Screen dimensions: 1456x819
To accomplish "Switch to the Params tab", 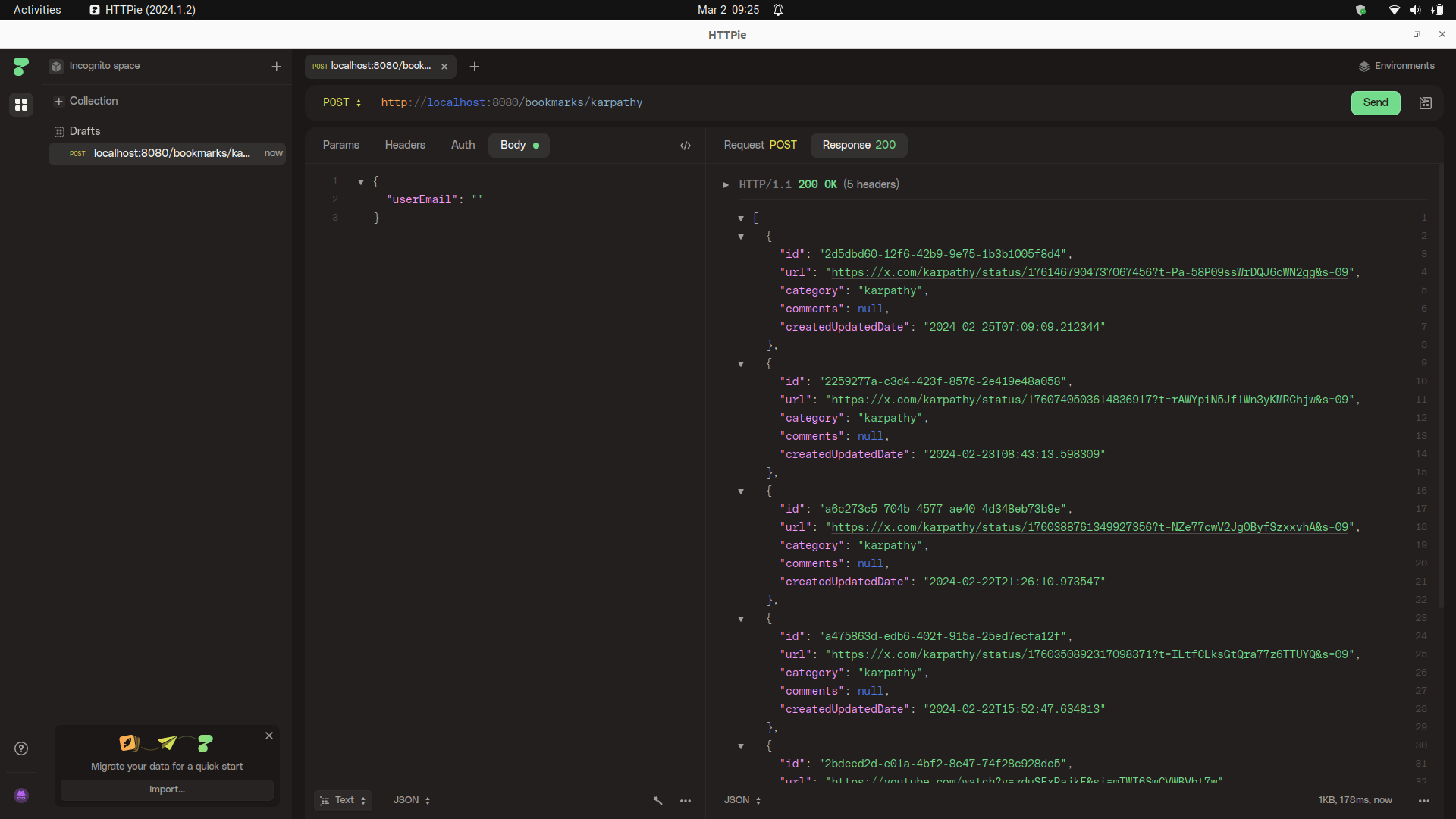I will 341,145.
